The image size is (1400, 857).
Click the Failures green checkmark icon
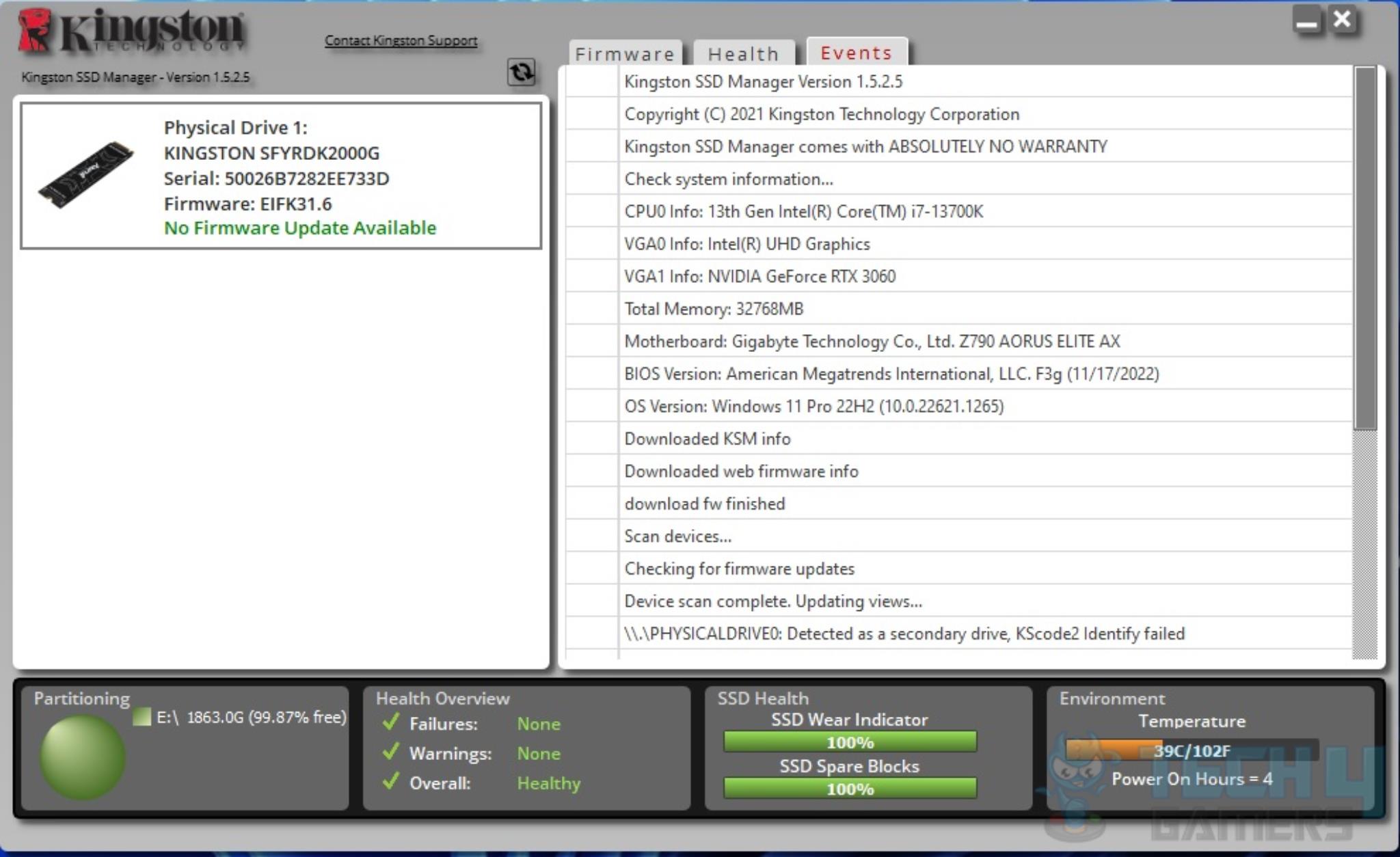(x=391, y=722)
